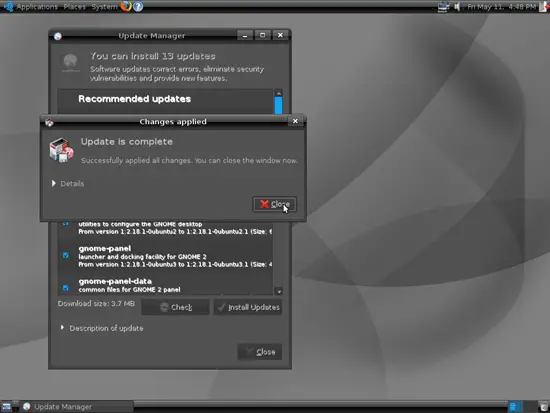This screenshot has width=550, height=413.
Task: Click the X on Changes applied titlebar
Action: coord(295,121)
